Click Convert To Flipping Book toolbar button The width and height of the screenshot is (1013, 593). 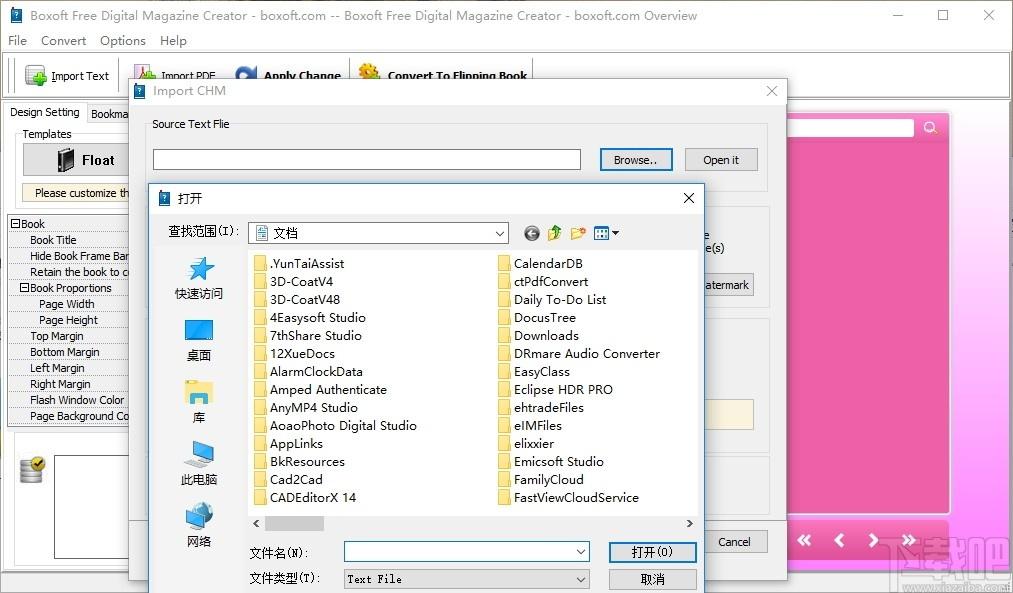point(443,74)
